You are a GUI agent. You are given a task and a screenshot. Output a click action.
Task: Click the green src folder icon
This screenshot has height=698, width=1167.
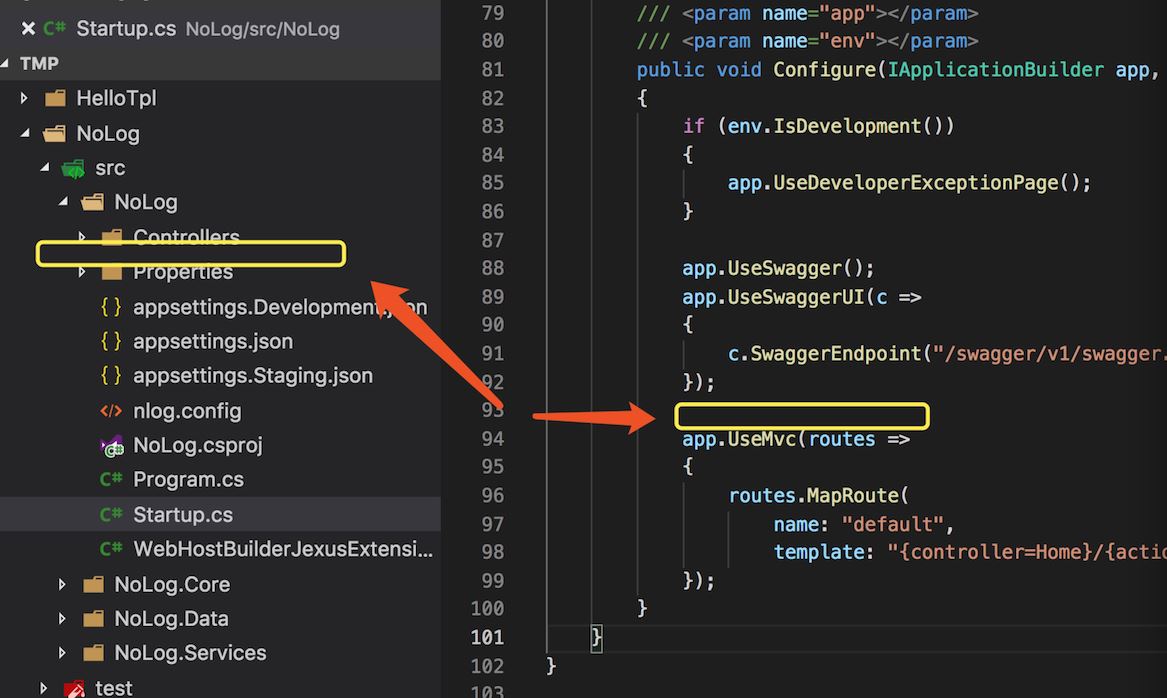pos(73,168)
